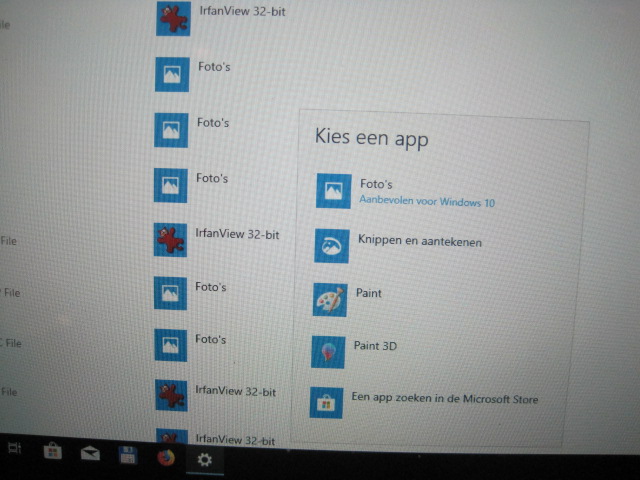Pick the Paint palette icon
Image resolution: width=640 pixels, height=480 pixels.
[330, 300]
